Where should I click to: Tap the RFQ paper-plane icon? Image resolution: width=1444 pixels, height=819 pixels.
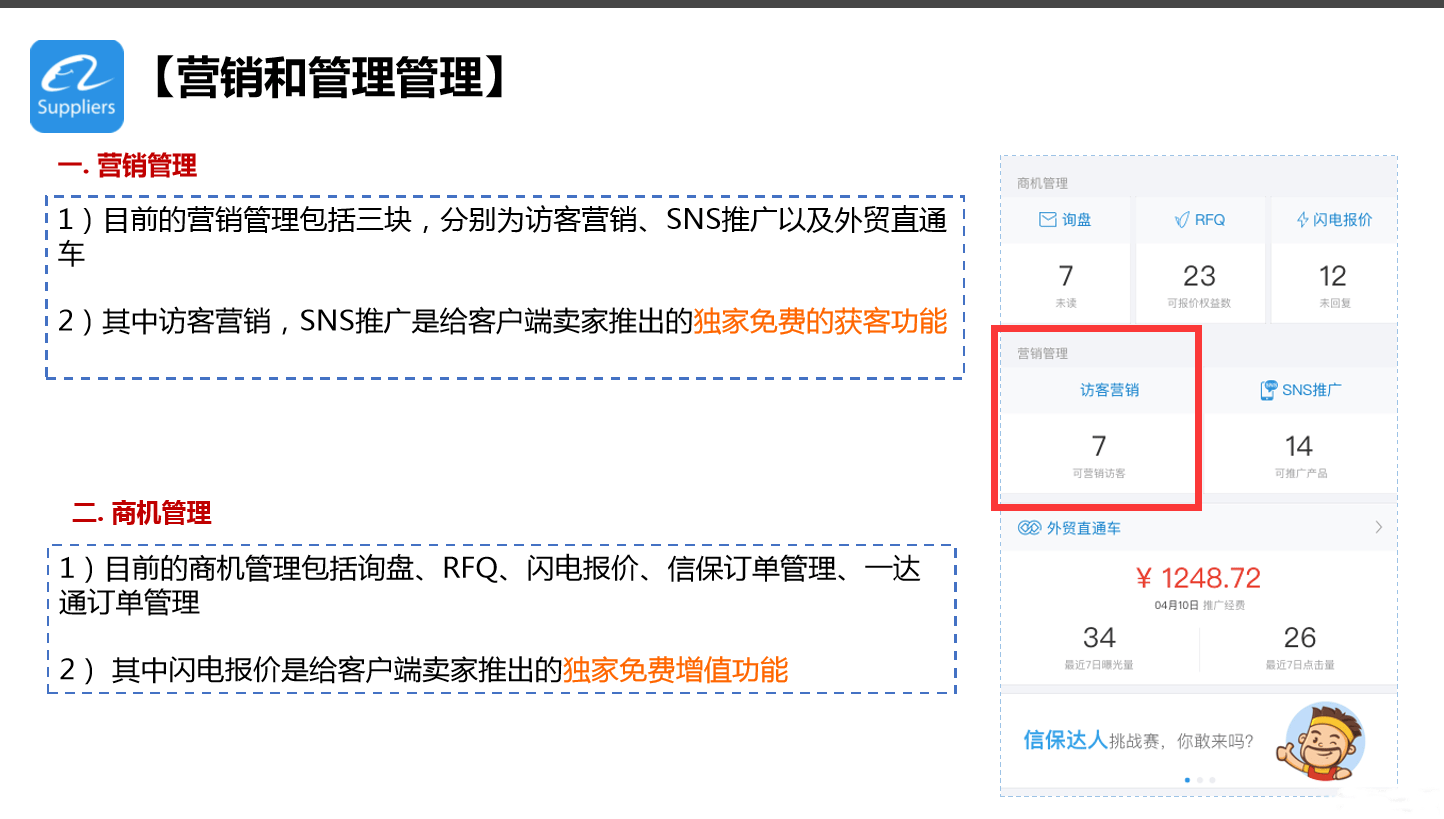click(x=1182, y=220)
